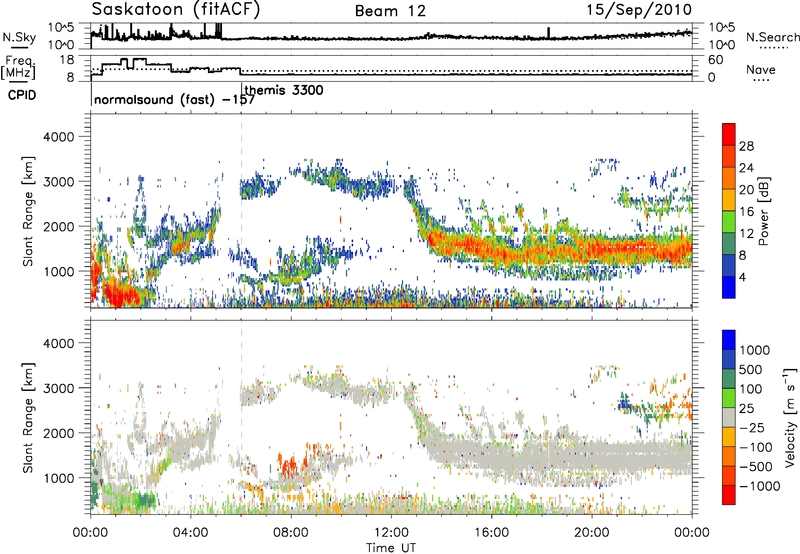Click the '20:00' time axis tick label
Screen dimensions: 800x554
[592, 533]
